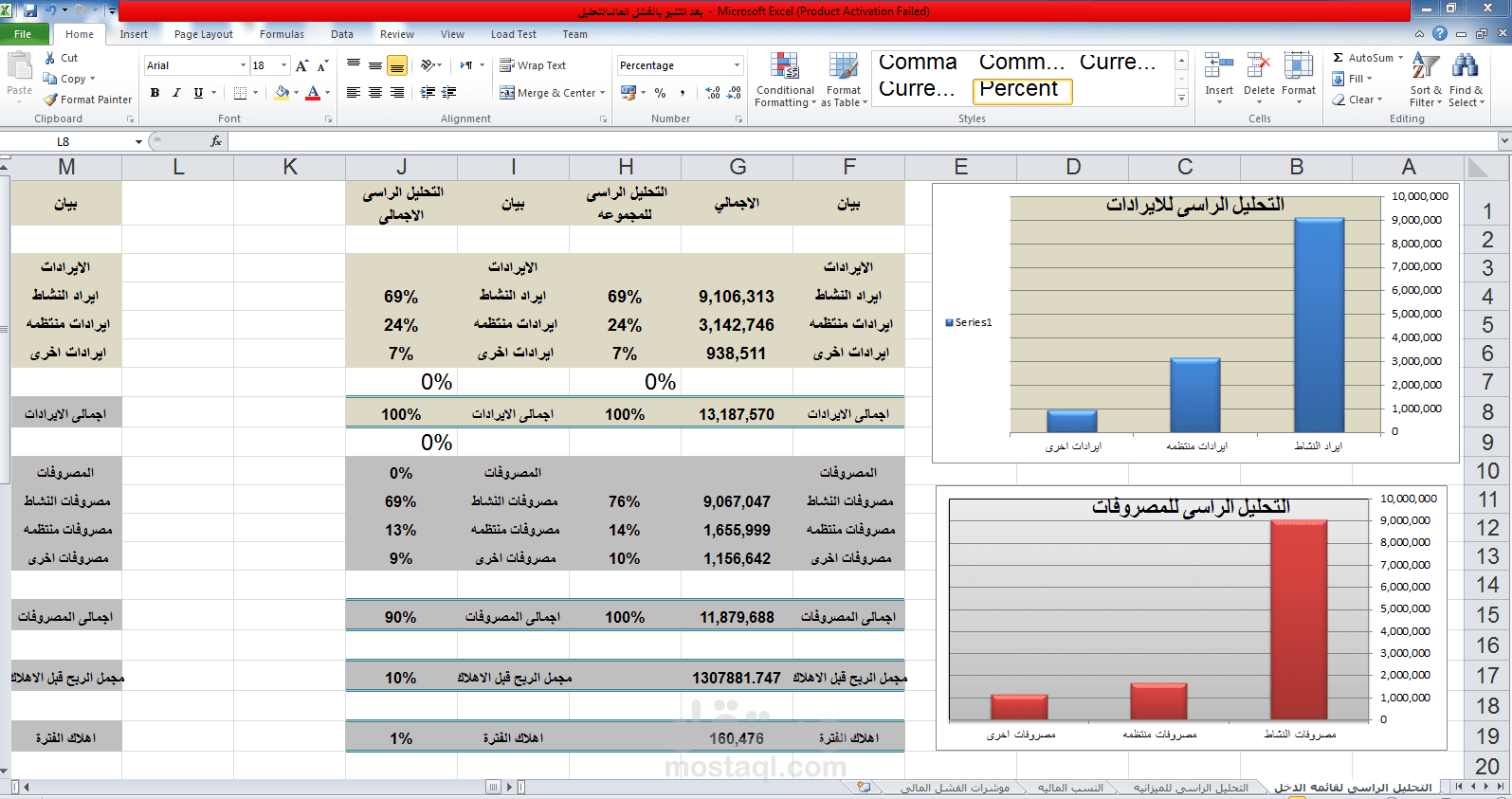
Task: Center text horizontally
Action: 375,93
